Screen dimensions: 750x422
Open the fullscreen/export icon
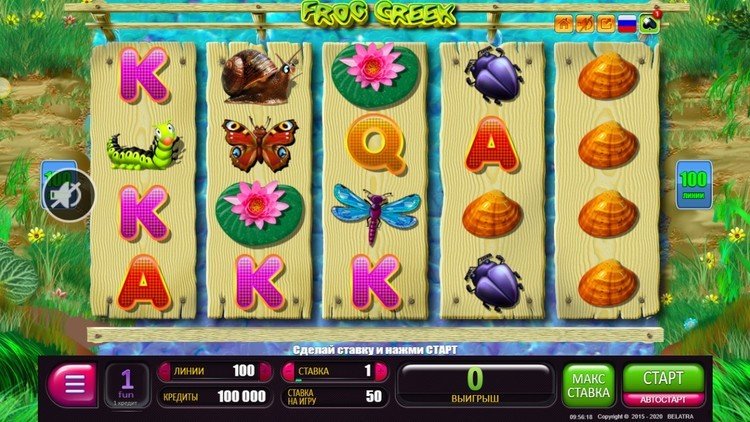(606, 24)
